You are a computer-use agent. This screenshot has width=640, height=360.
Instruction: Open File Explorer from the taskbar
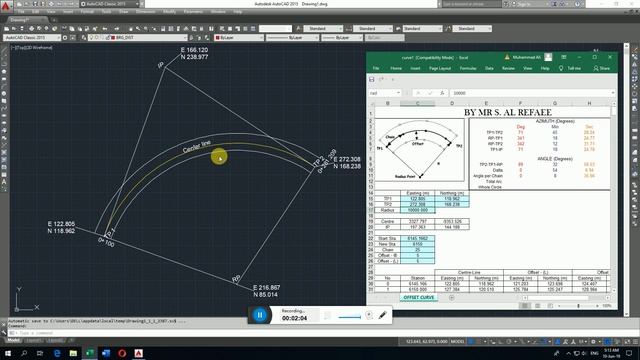click(73, 353)
